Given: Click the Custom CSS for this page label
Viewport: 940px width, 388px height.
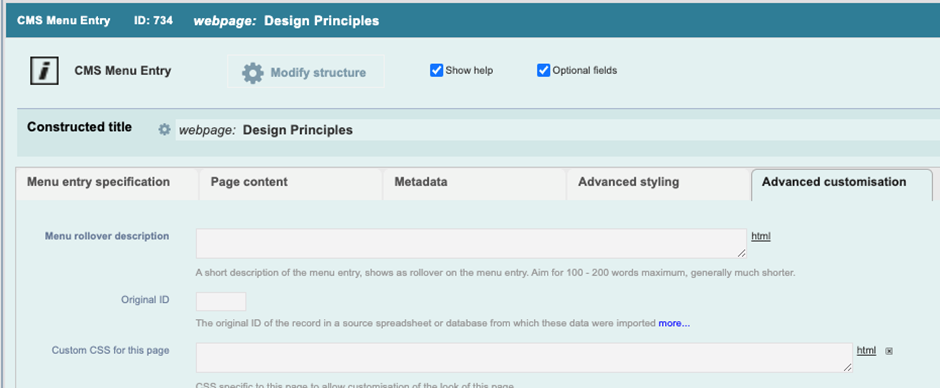Looking at the screenshot, I should [110, 350].
